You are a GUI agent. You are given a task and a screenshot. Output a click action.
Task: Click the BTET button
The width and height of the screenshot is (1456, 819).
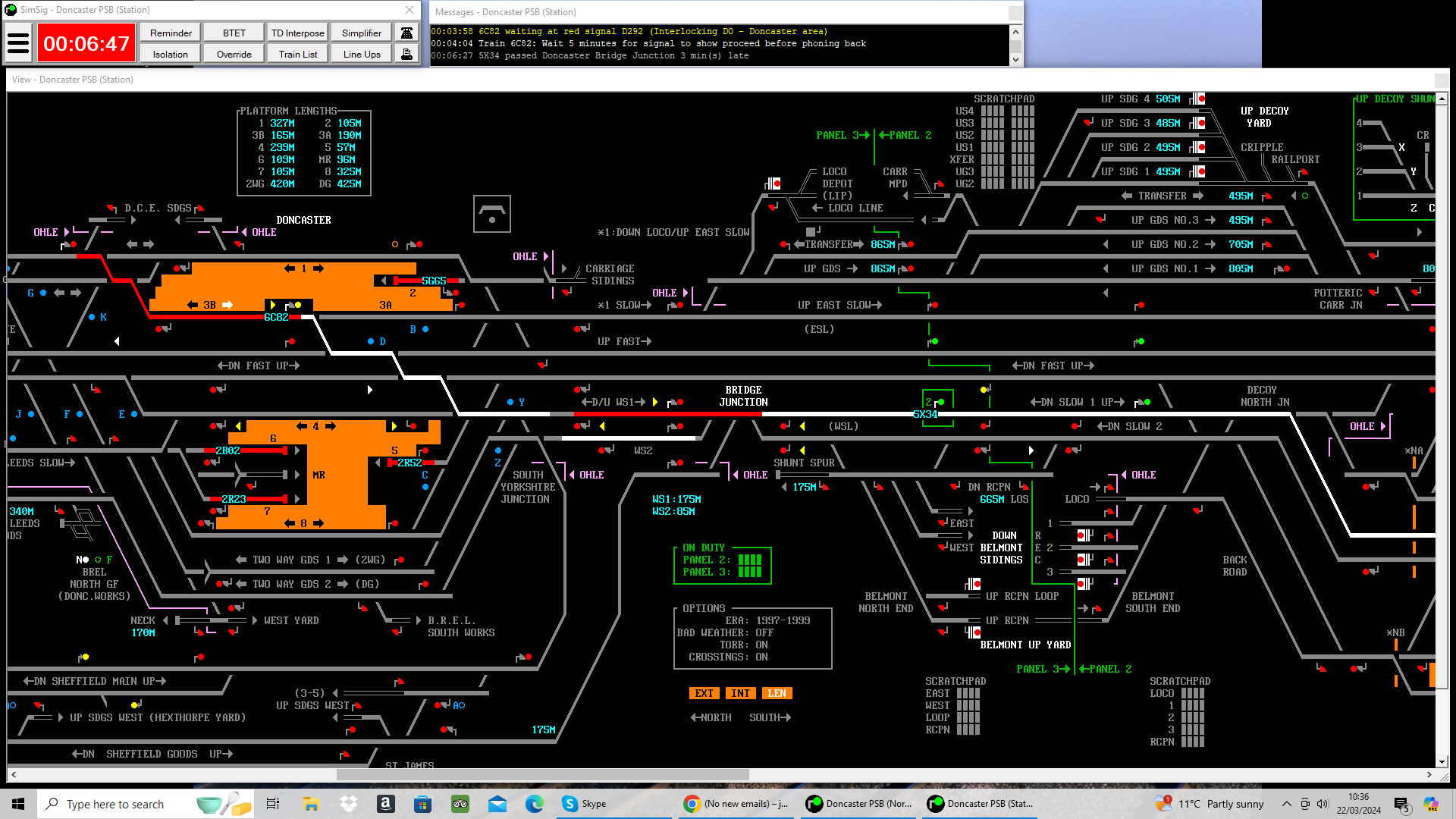pyautogui.click(x=234, y=33)
